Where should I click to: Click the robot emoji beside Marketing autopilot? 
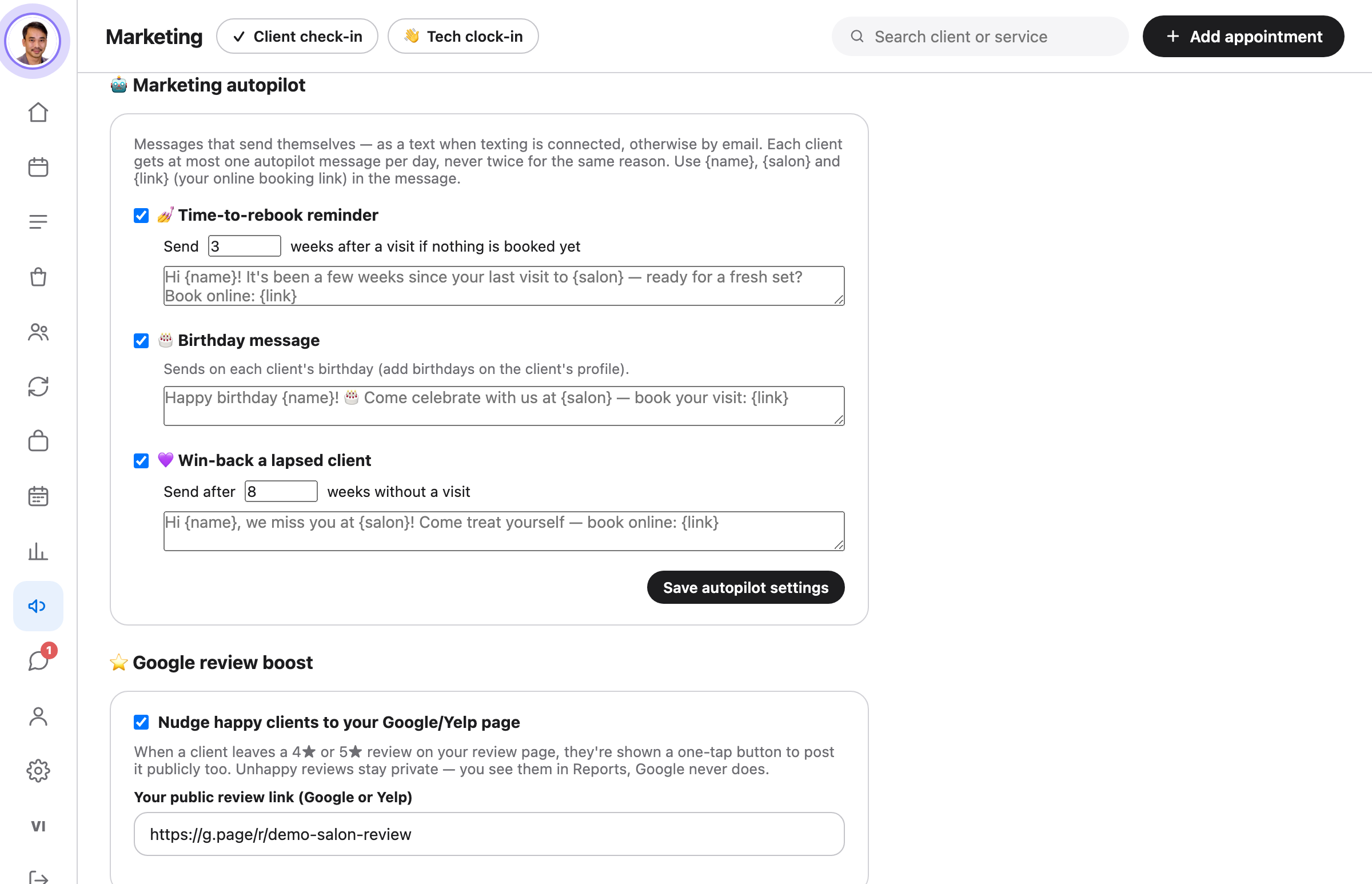(x=119, y=85)
